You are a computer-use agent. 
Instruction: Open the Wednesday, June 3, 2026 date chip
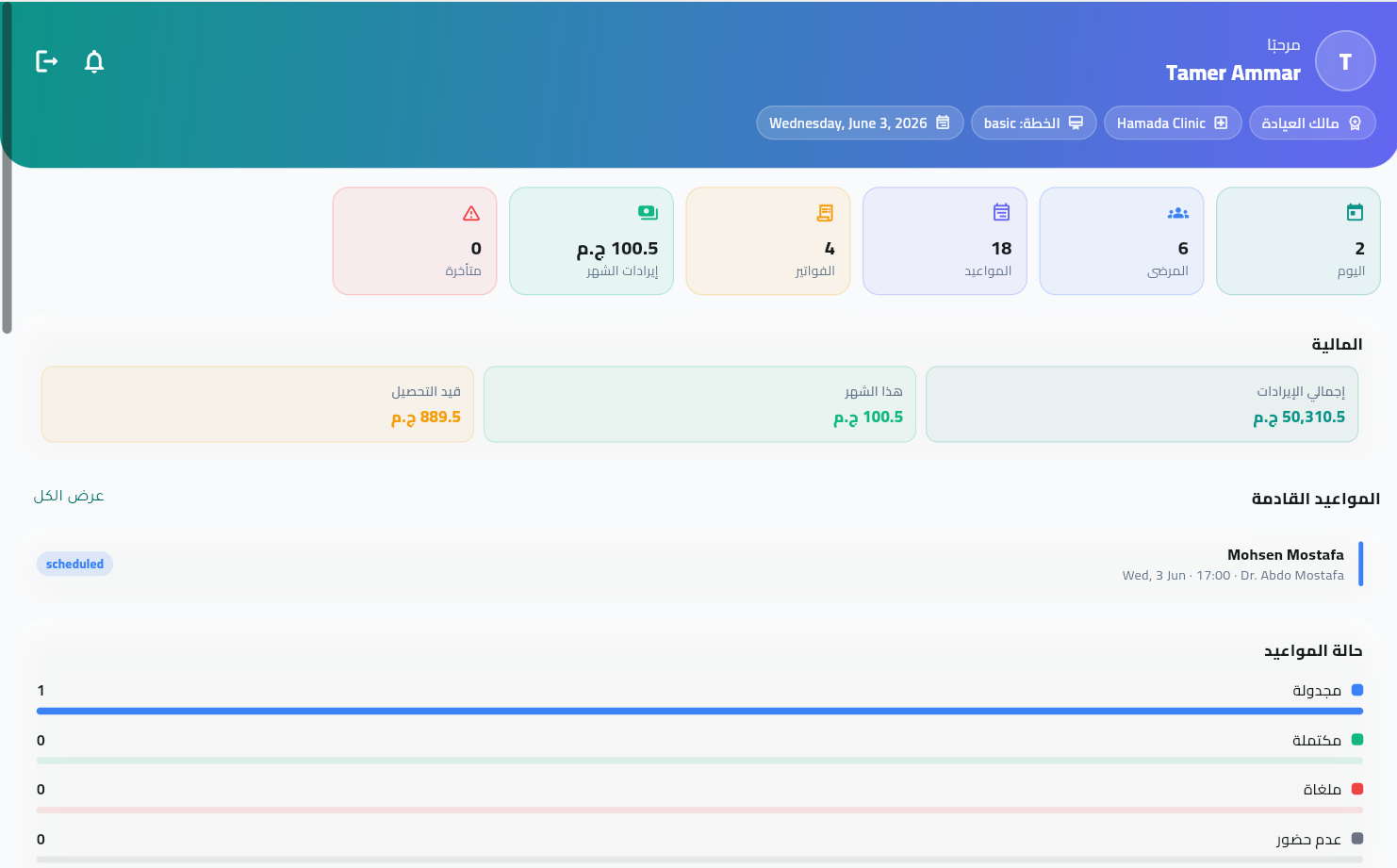[x=860, y=123]
